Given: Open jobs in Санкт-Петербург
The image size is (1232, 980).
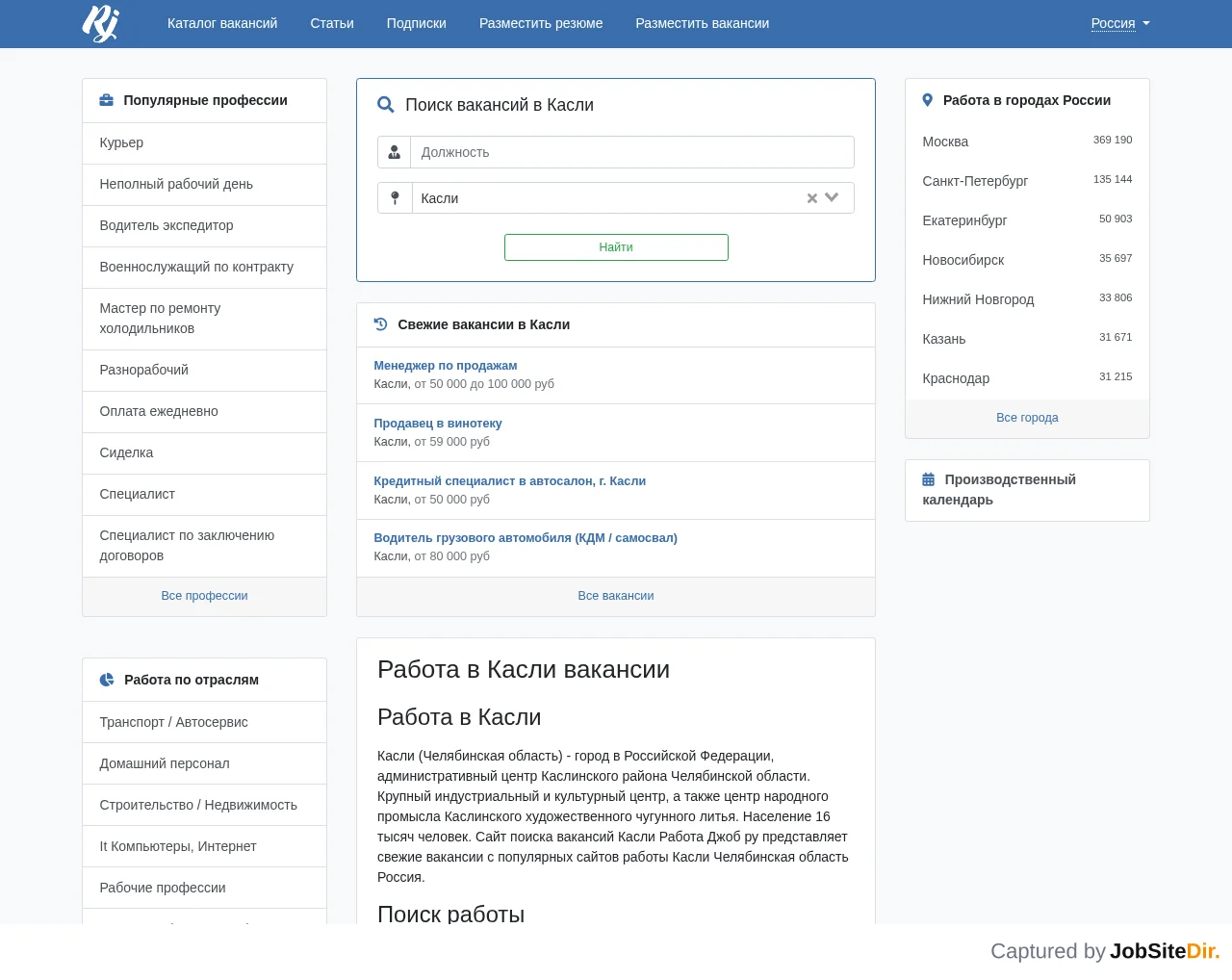Looking at the screenshot, I should (x=975, y=181).
